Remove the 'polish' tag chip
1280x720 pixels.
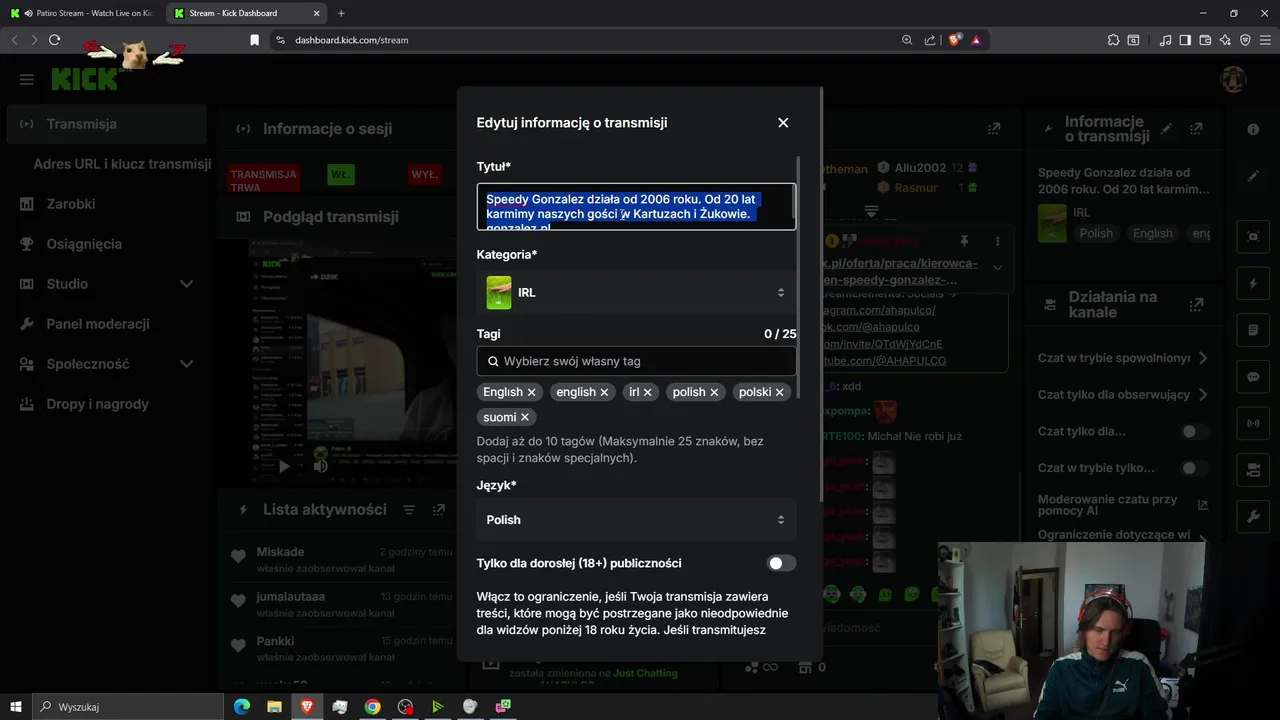click(x=715, y=392)
